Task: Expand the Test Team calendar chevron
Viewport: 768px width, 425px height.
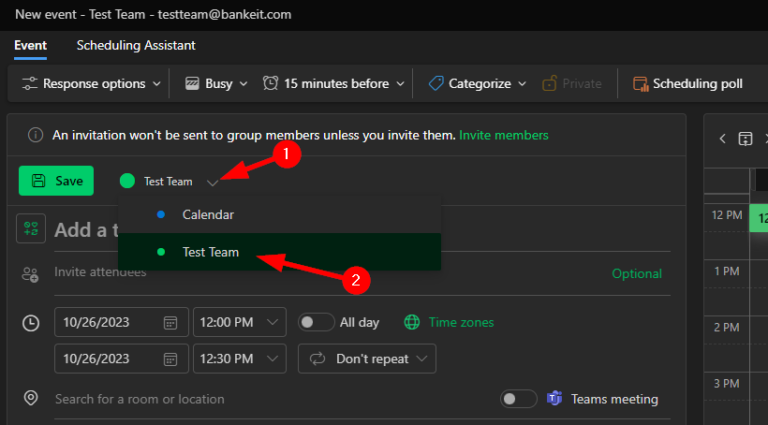Action: click(213, 183)
